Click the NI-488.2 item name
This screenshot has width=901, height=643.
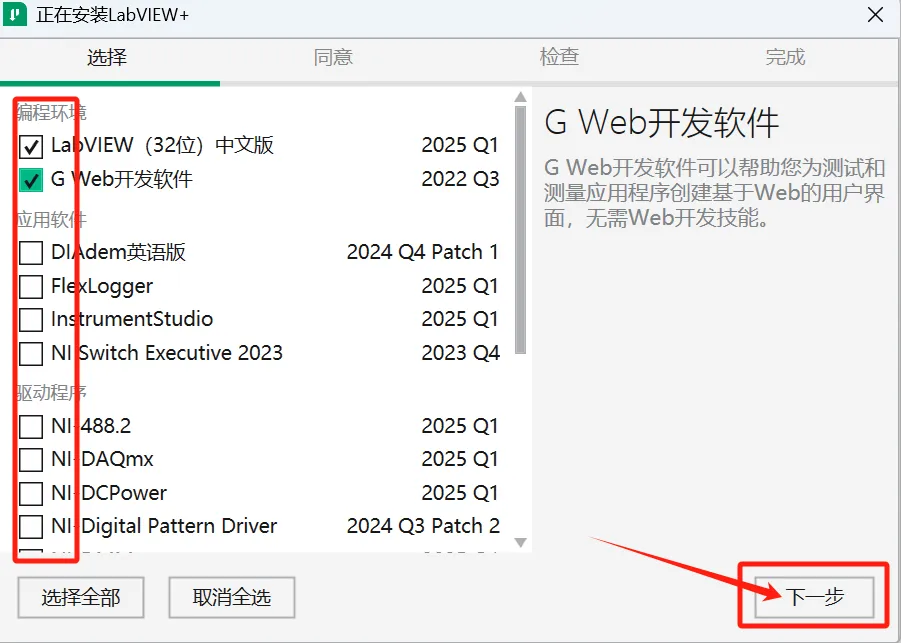(x=91, y=426)
